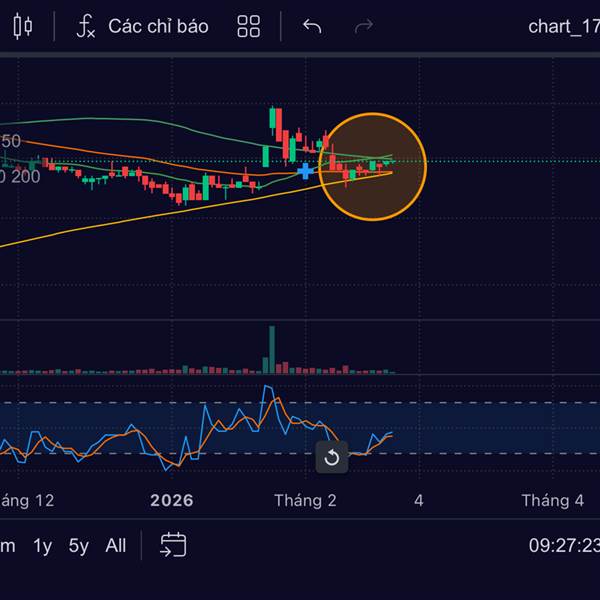The width and height of the screenshot is (600, 600).
Task: Switch to All time range
Action: point(116,545)
